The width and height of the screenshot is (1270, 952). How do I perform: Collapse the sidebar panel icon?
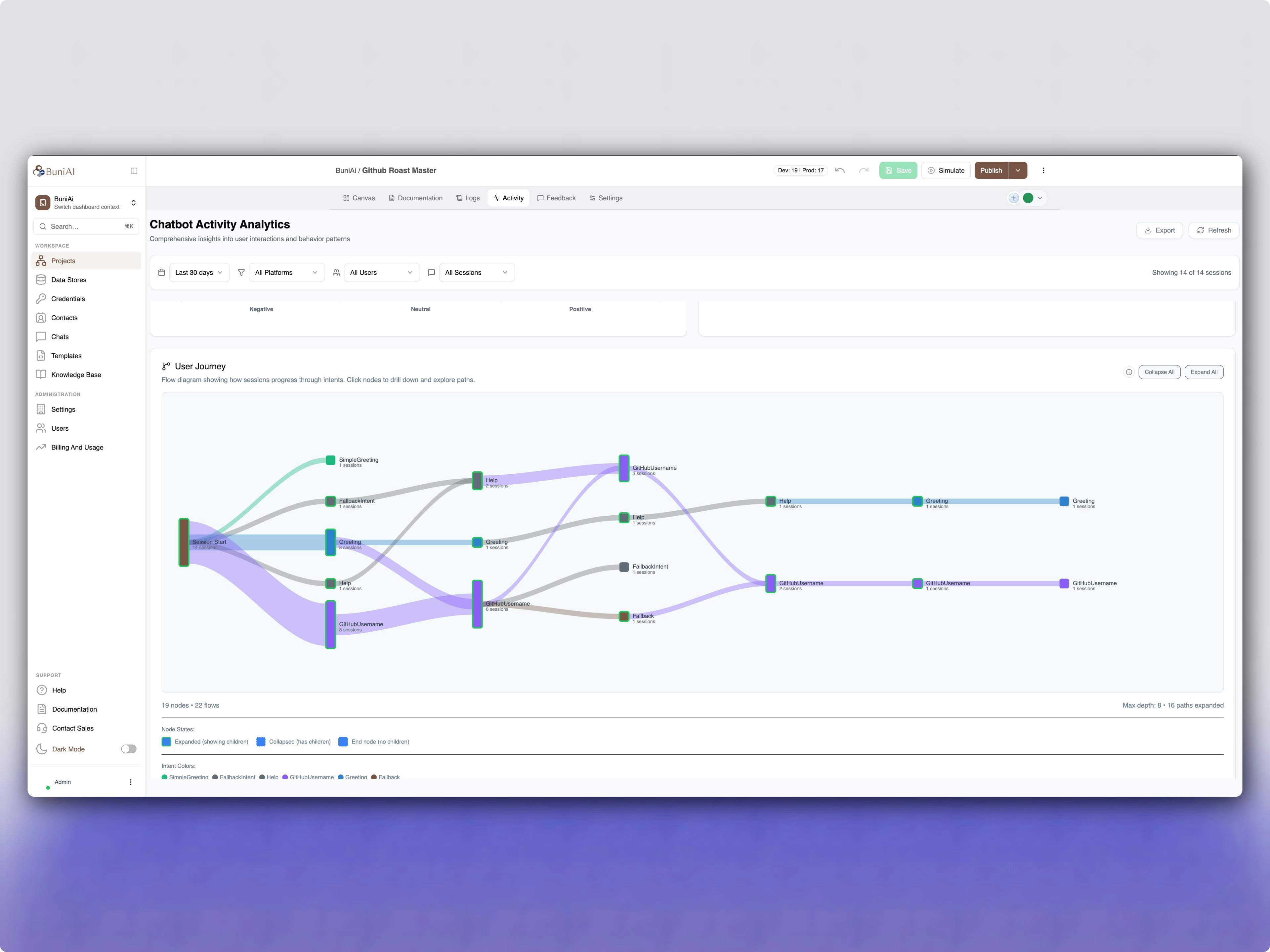[134, 171]
